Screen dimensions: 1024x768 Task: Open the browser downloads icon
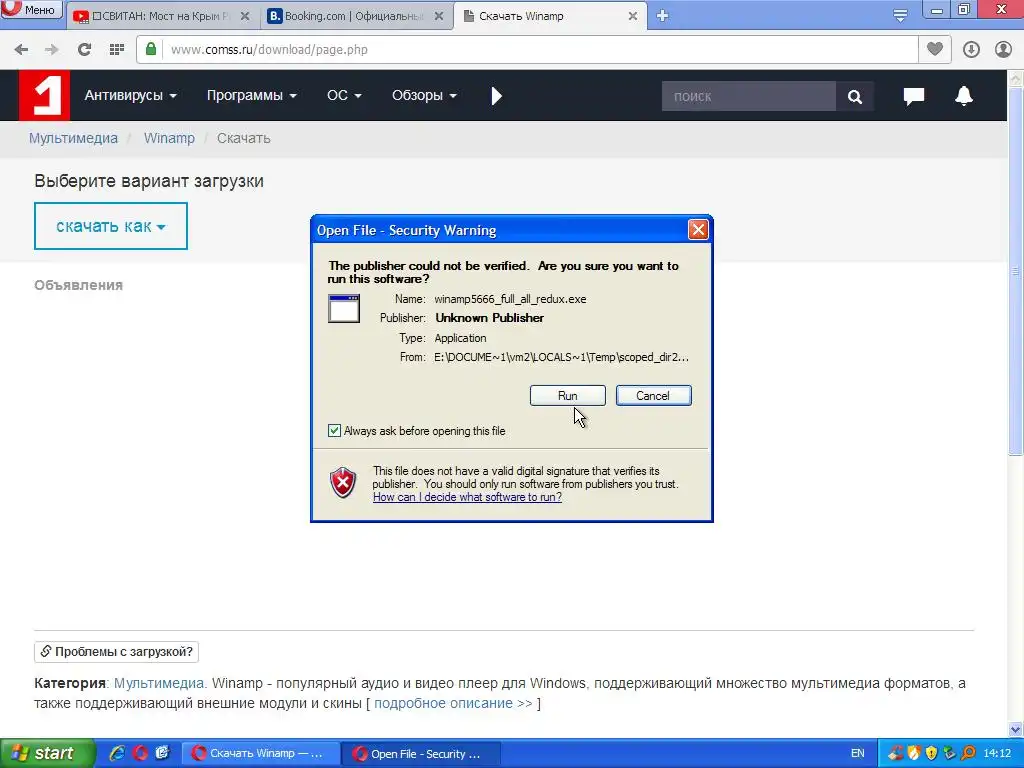(971, 50)
